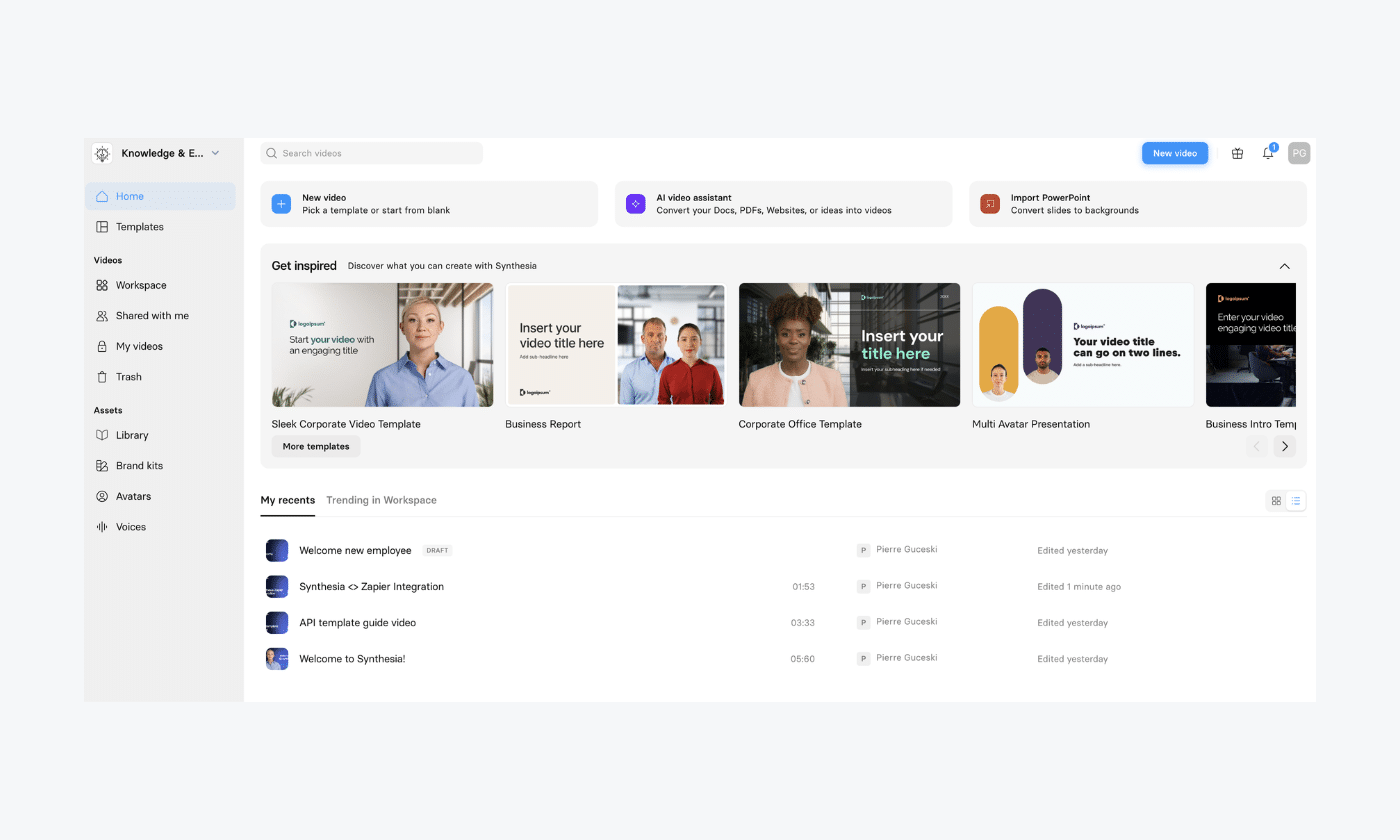Open Business Intro template thumbnail
The height and width of the screenshot is (840, 1400).
point(1251,345)
